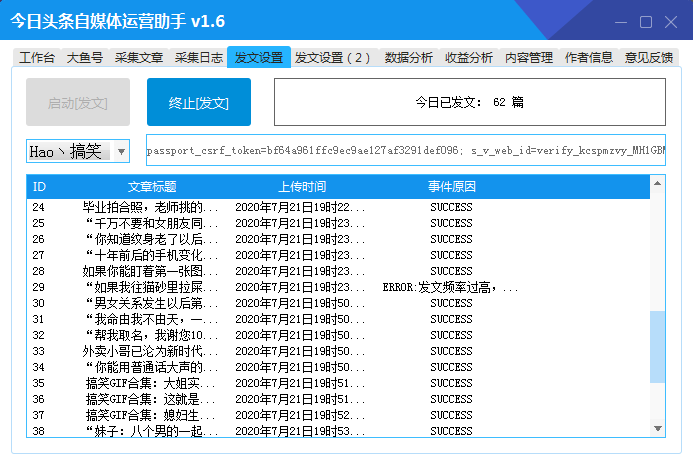This screenshot has height=465, width=693.
Task: Select row 34 "你能用普通话大声的...
Action: coord(338,367)
